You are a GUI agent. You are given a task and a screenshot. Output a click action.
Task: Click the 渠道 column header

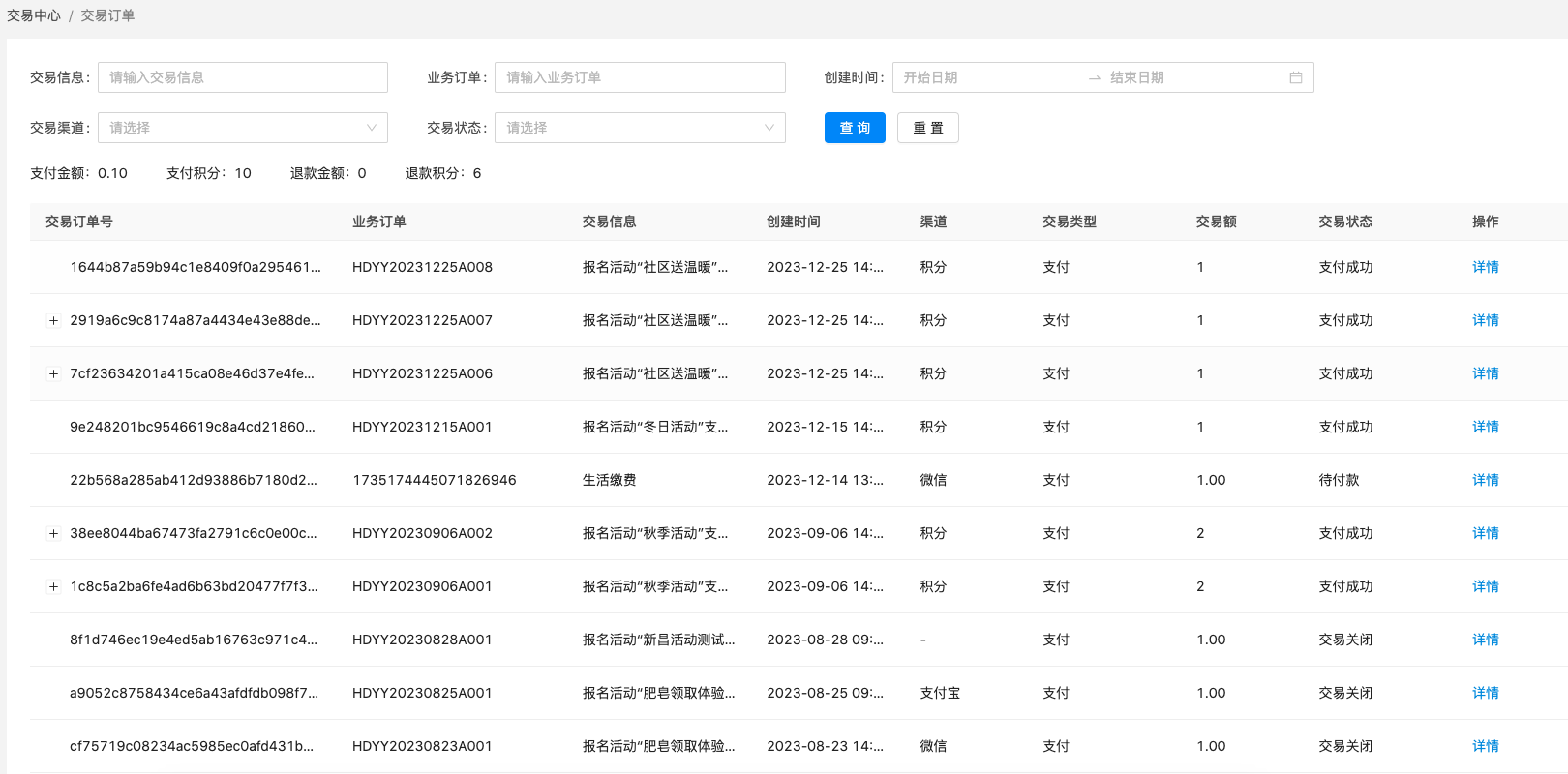point(933,222)
